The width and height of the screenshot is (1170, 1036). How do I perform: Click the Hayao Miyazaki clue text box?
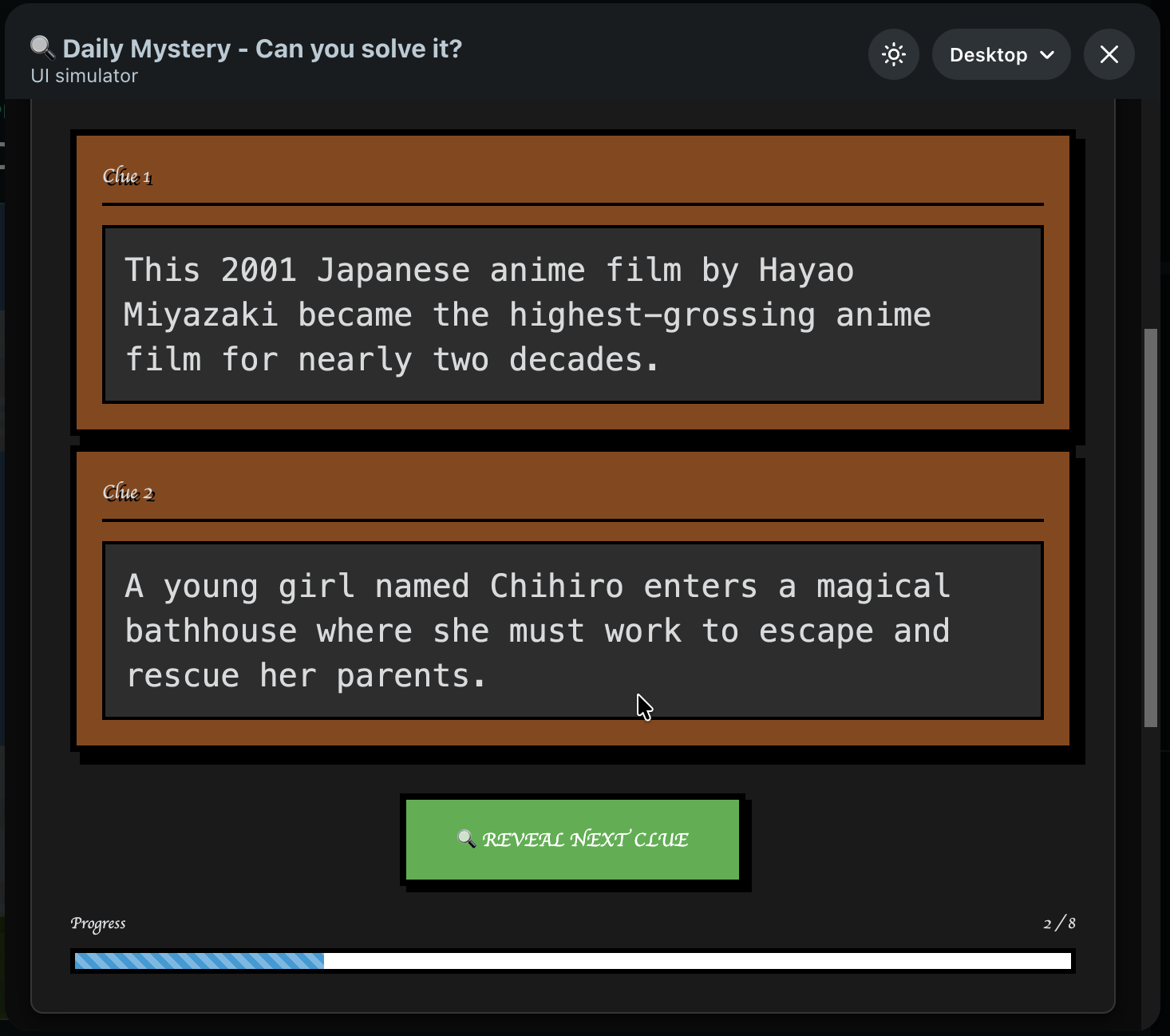click(572, 314)
